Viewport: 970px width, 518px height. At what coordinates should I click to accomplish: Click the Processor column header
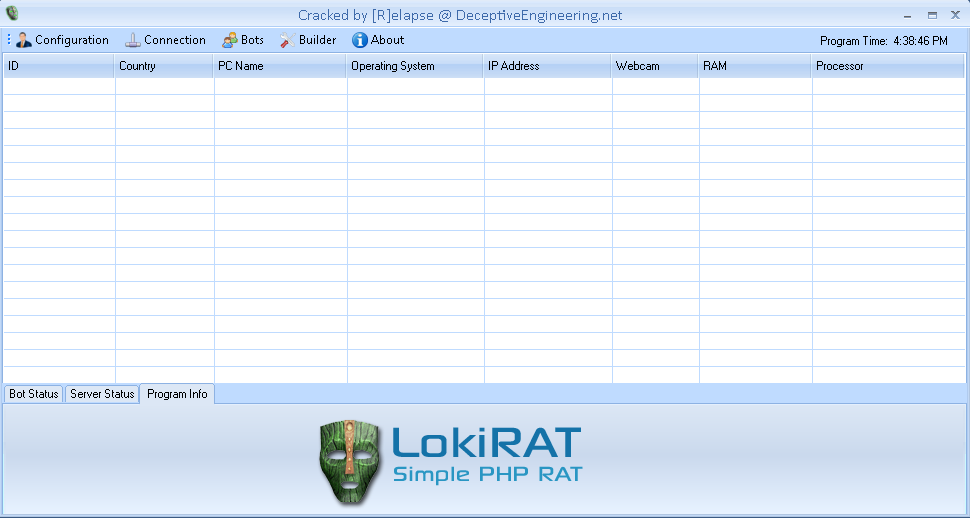pos(888,66)
